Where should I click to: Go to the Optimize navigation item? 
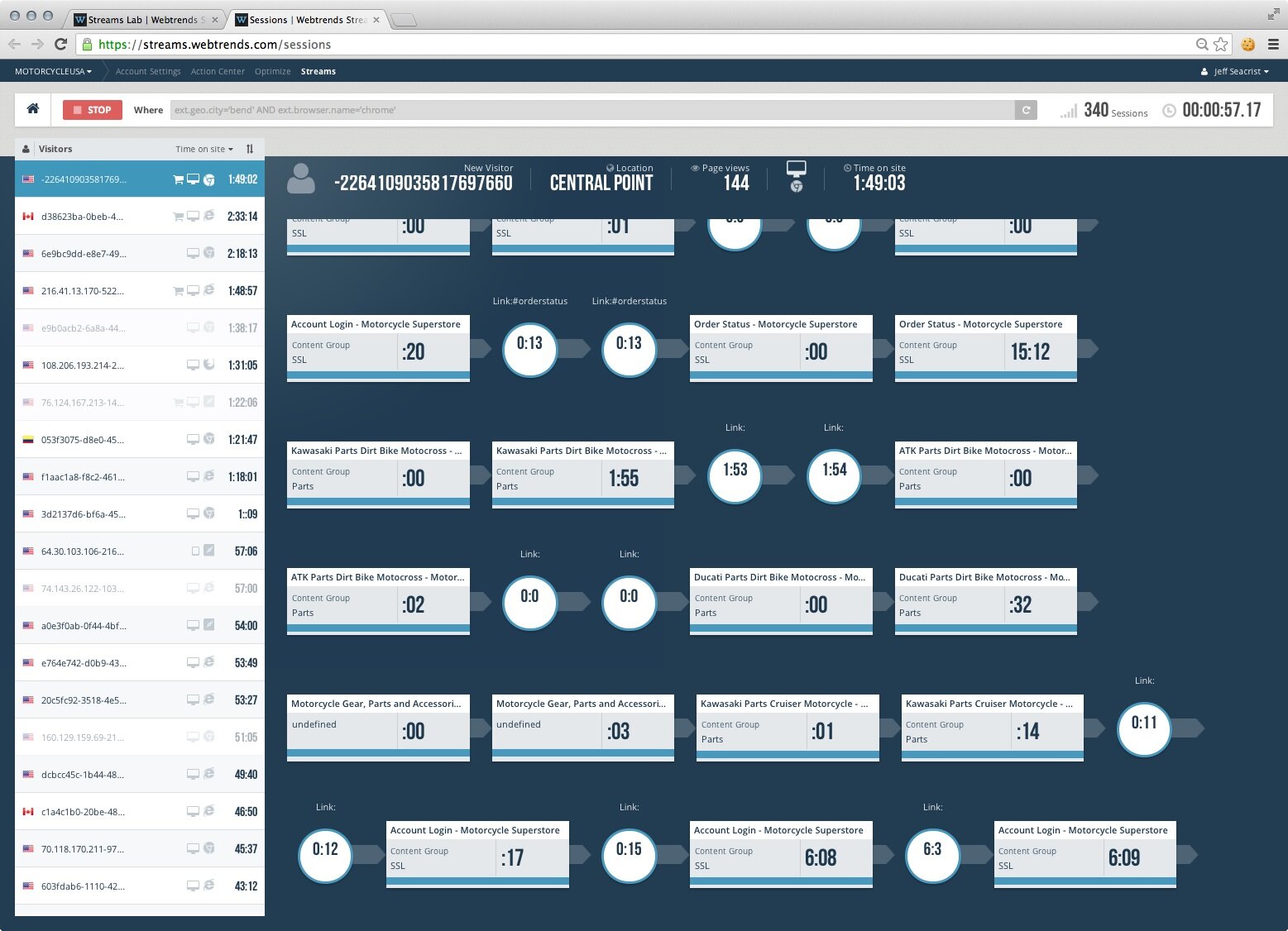click(272, 72)
